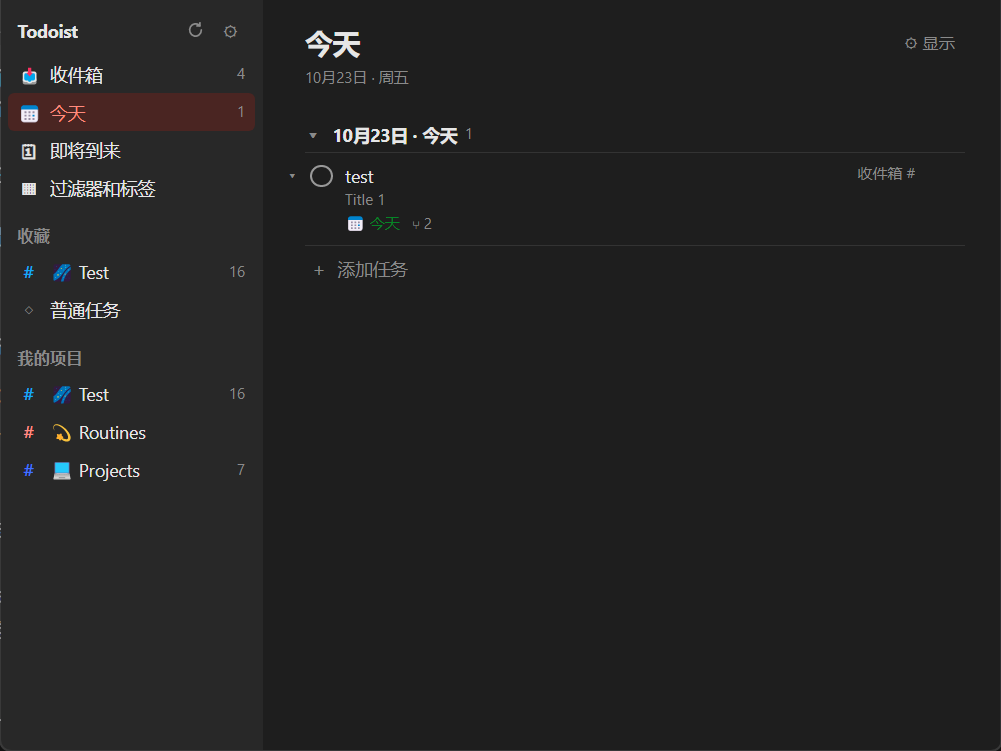Viewport: 1001px width, 751px height.
Task: Click the 收件箱 # project link on task
Action: (x=886, y=174)
